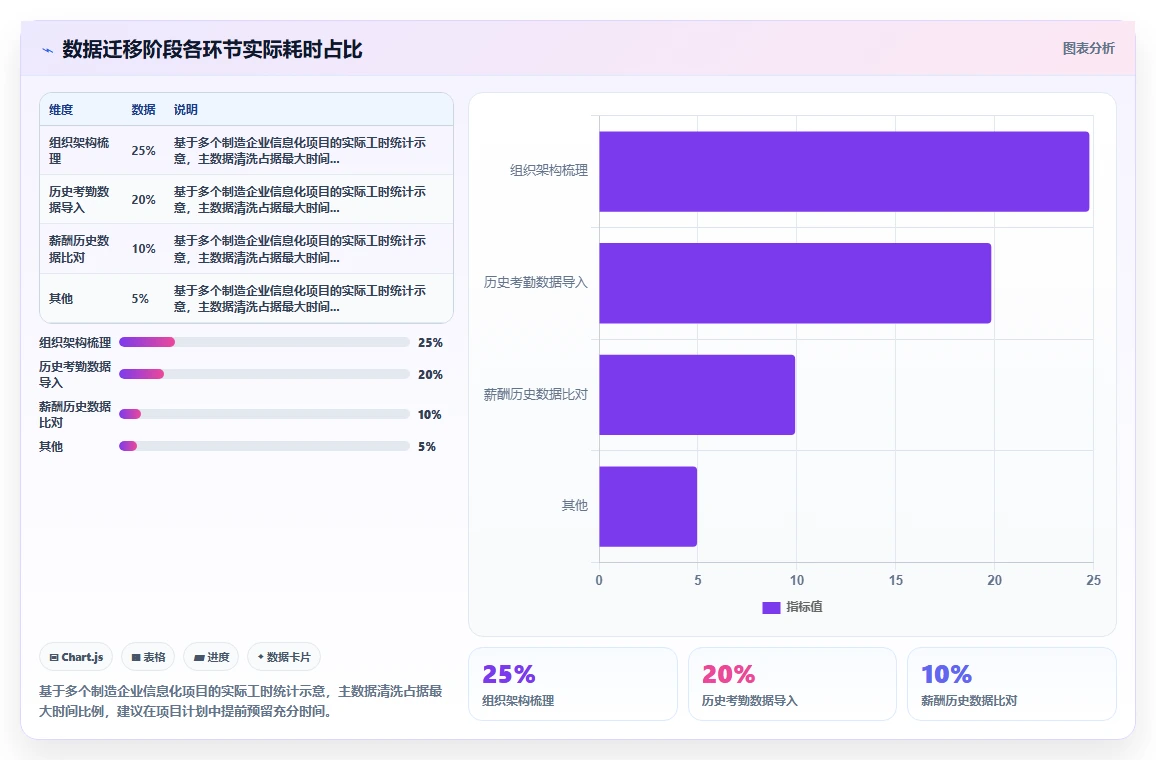Click the 维度 column header
1156x760 pixels.
pos(61,110)
